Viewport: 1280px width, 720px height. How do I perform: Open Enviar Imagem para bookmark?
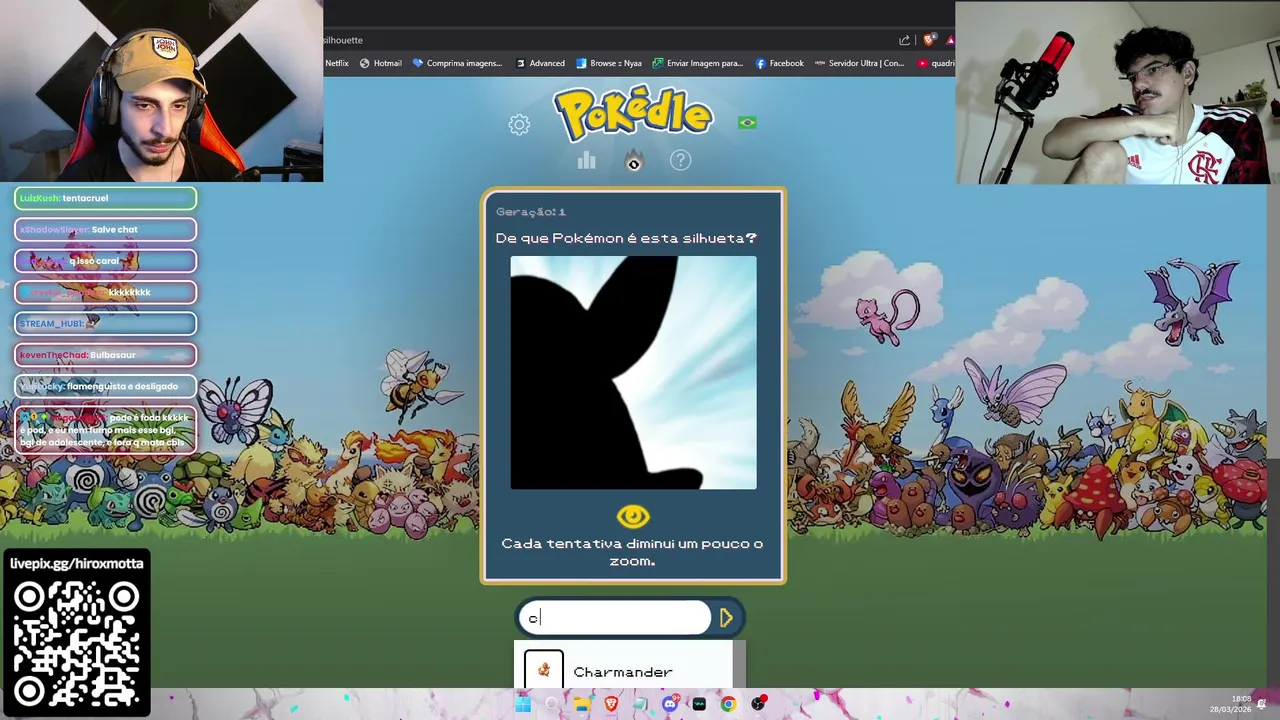(x=697, y=63)
